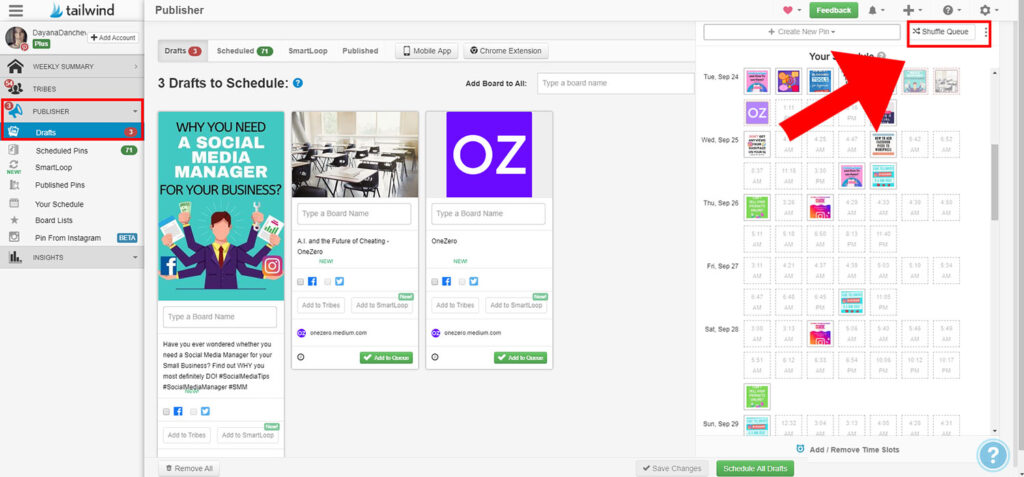This screenshot has height=477, width=1024.
Task: Switch to the Drafts tab
Action: 183,51
